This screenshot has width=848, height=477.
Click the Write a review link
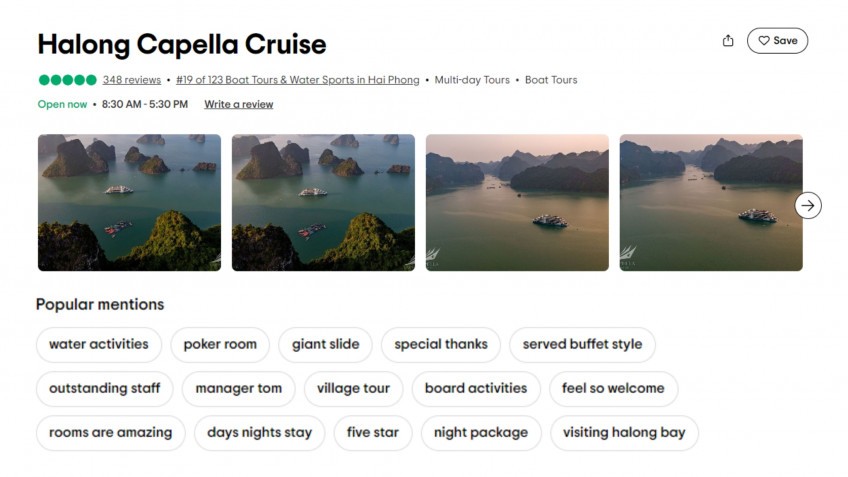tap(238, 104)
